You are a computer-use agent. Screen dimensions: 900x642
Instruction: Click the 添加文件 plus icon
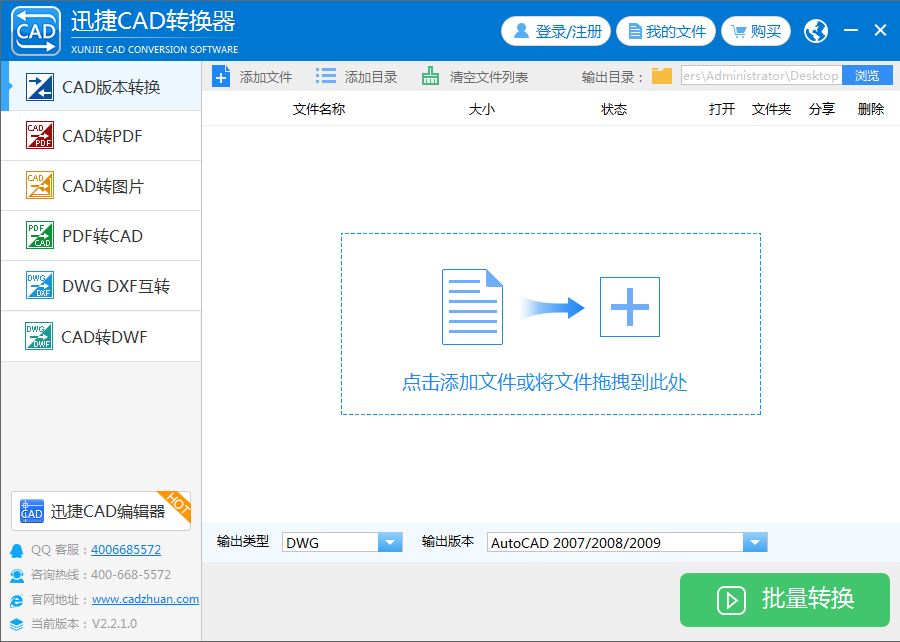[x=221, y=76]
